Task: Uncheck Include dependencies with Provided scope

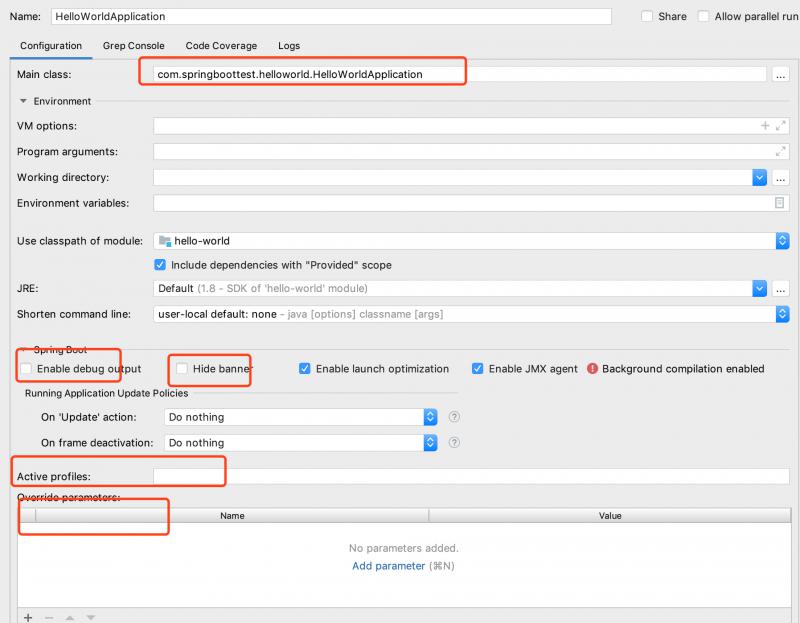Action: click(x=160, y=265)
